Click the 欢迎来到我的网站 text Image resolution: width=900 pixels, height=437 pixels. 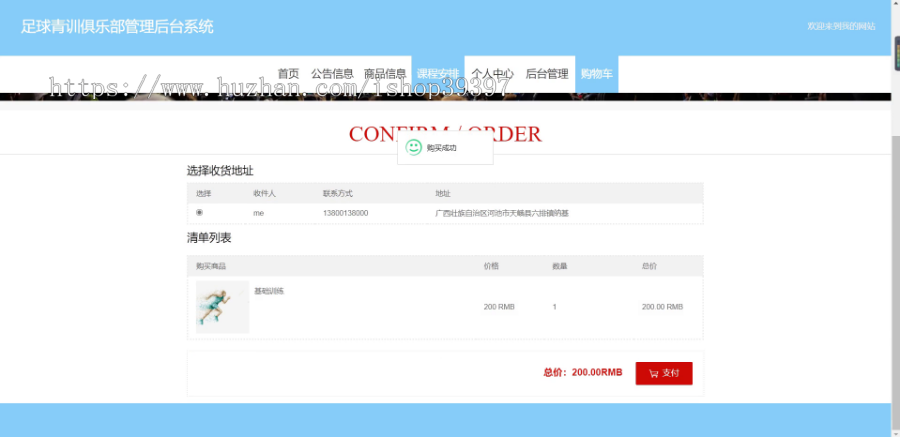[x=841, y=26]
